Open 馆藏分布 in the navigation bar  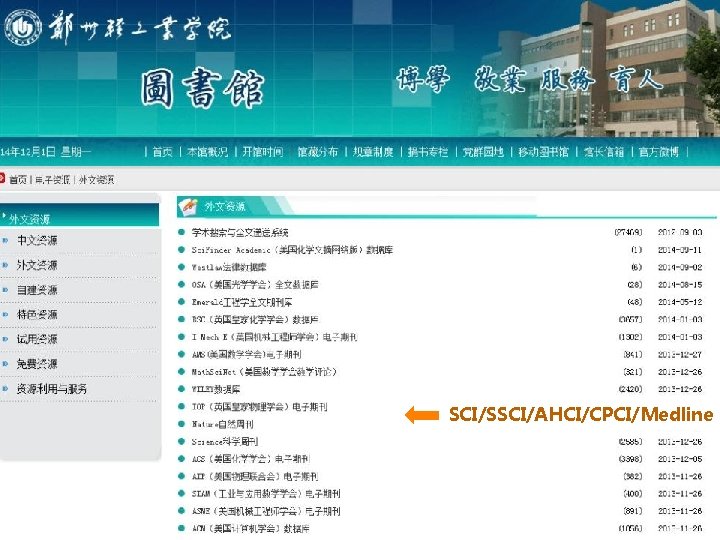(317, 152)
